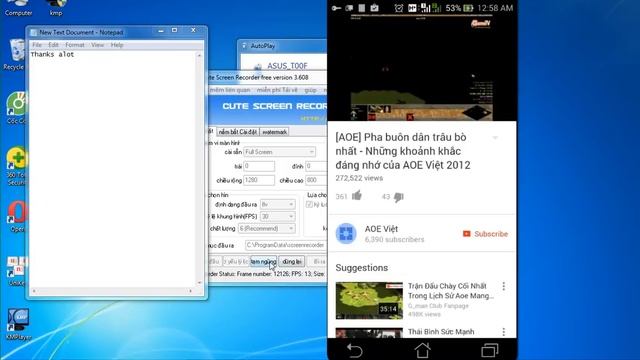The image size is (640, 360).
Task: Open the File menu in Notepad
Action: point(37,45)
